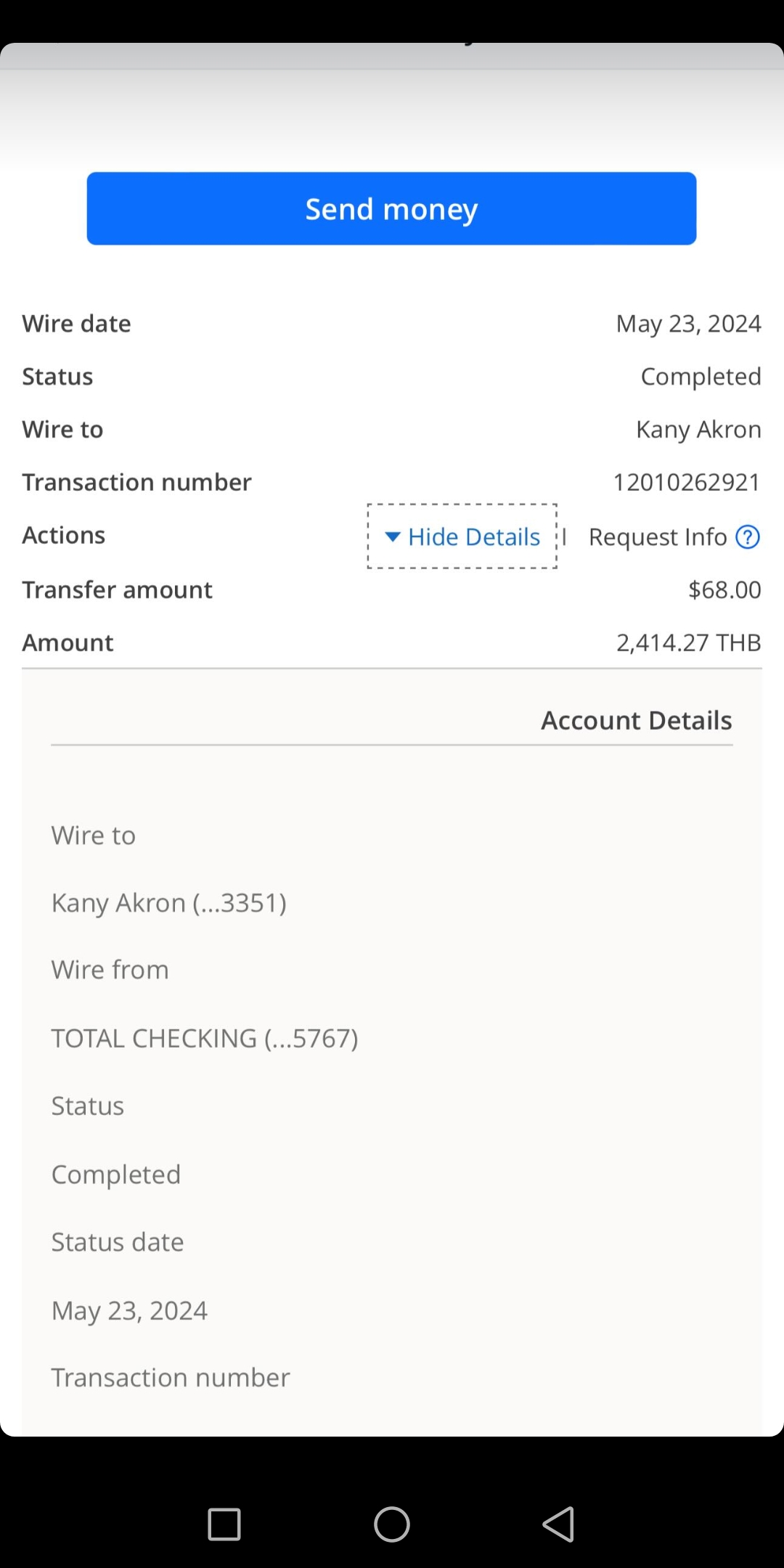Screen dimensions: 784x1568
Task: Tap the Account Details heading
Action: coord(637,720)
